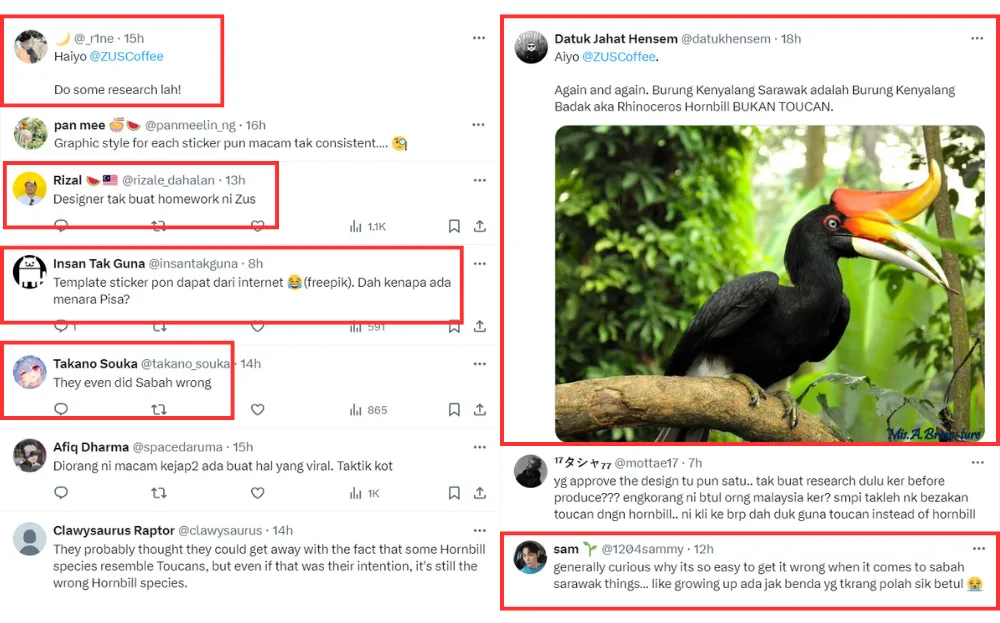
Task: Repost Afiq Dharma's tweet
Action: point(158,493)
